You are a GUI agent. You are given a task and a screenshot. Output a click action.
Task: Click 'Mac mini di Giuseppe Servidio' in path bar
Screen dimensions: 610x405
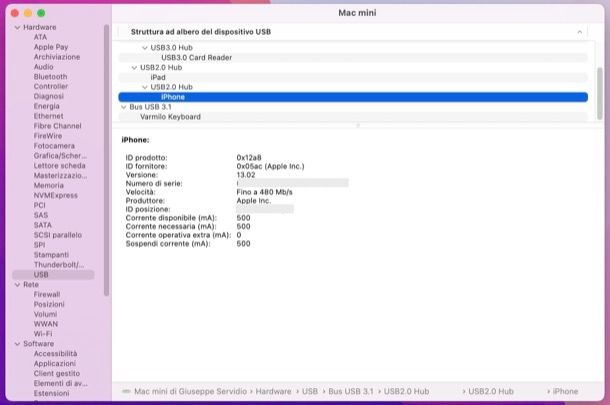(190, 391)
